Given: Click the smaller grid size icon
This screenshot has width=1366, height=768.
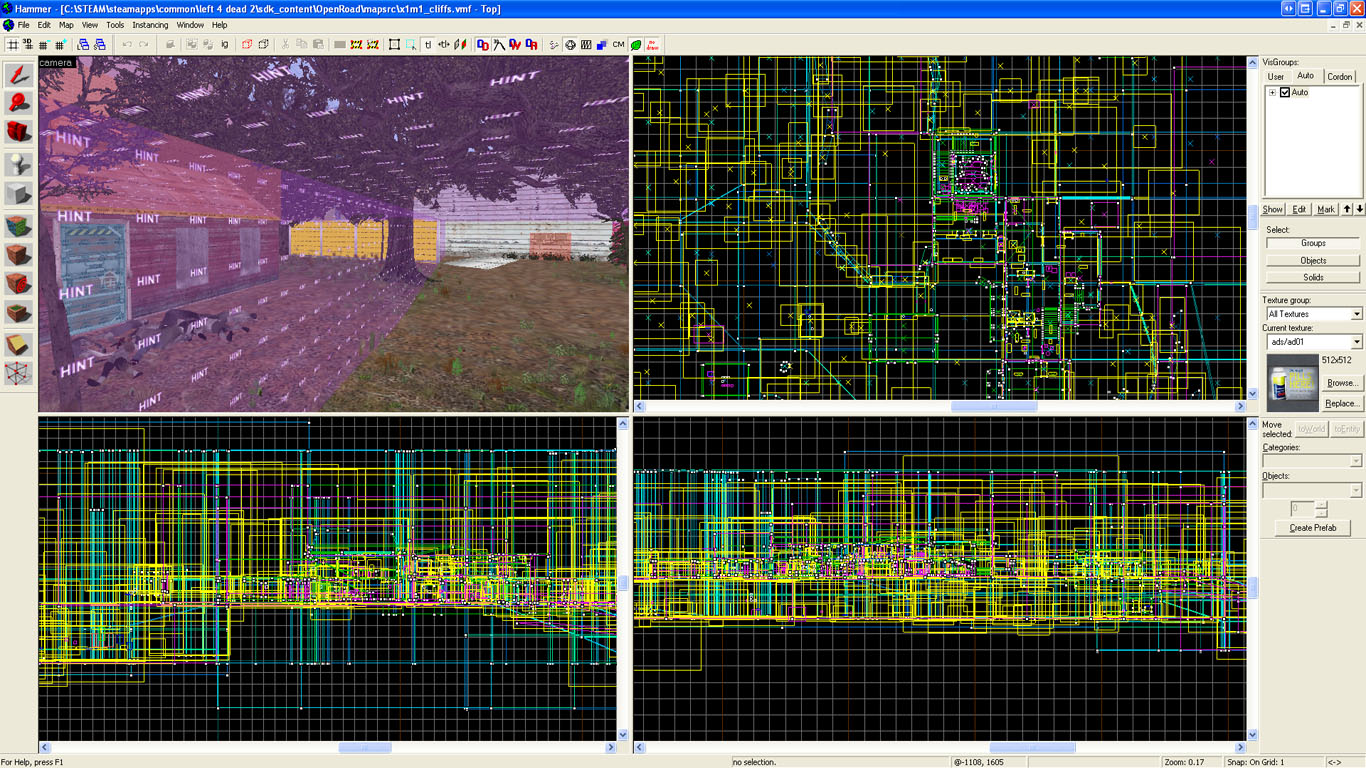Looking at the screenshot, I should click(x=44, y=45).
